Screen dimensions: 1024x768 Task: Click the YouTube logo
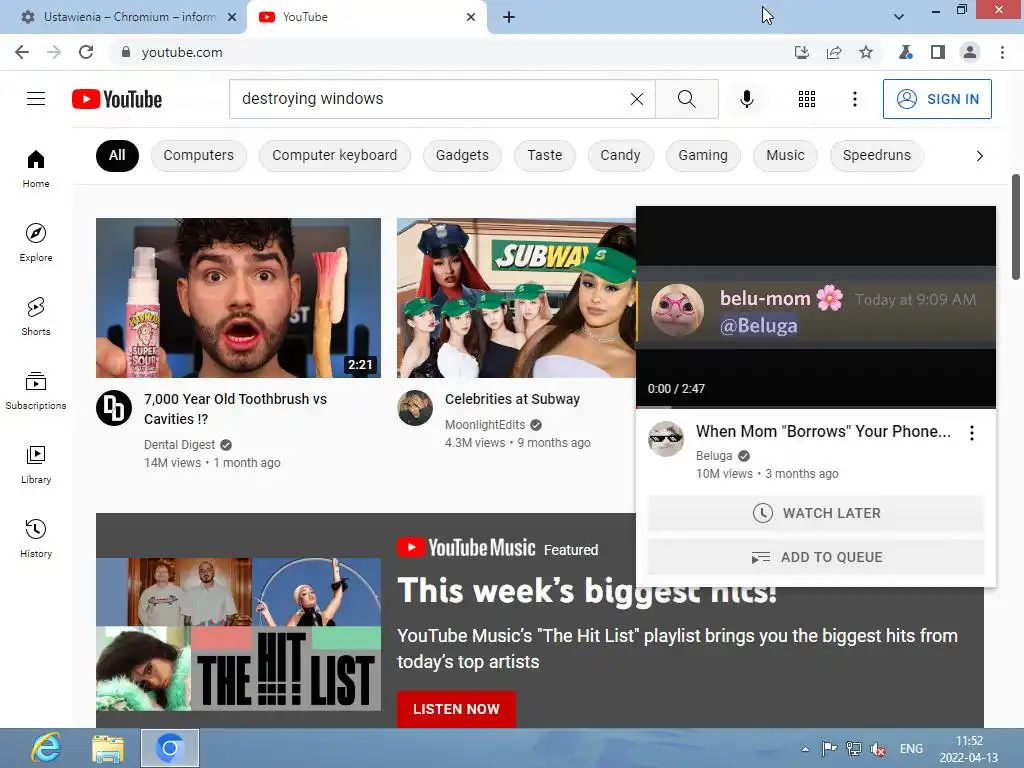[x=117, y=99]
